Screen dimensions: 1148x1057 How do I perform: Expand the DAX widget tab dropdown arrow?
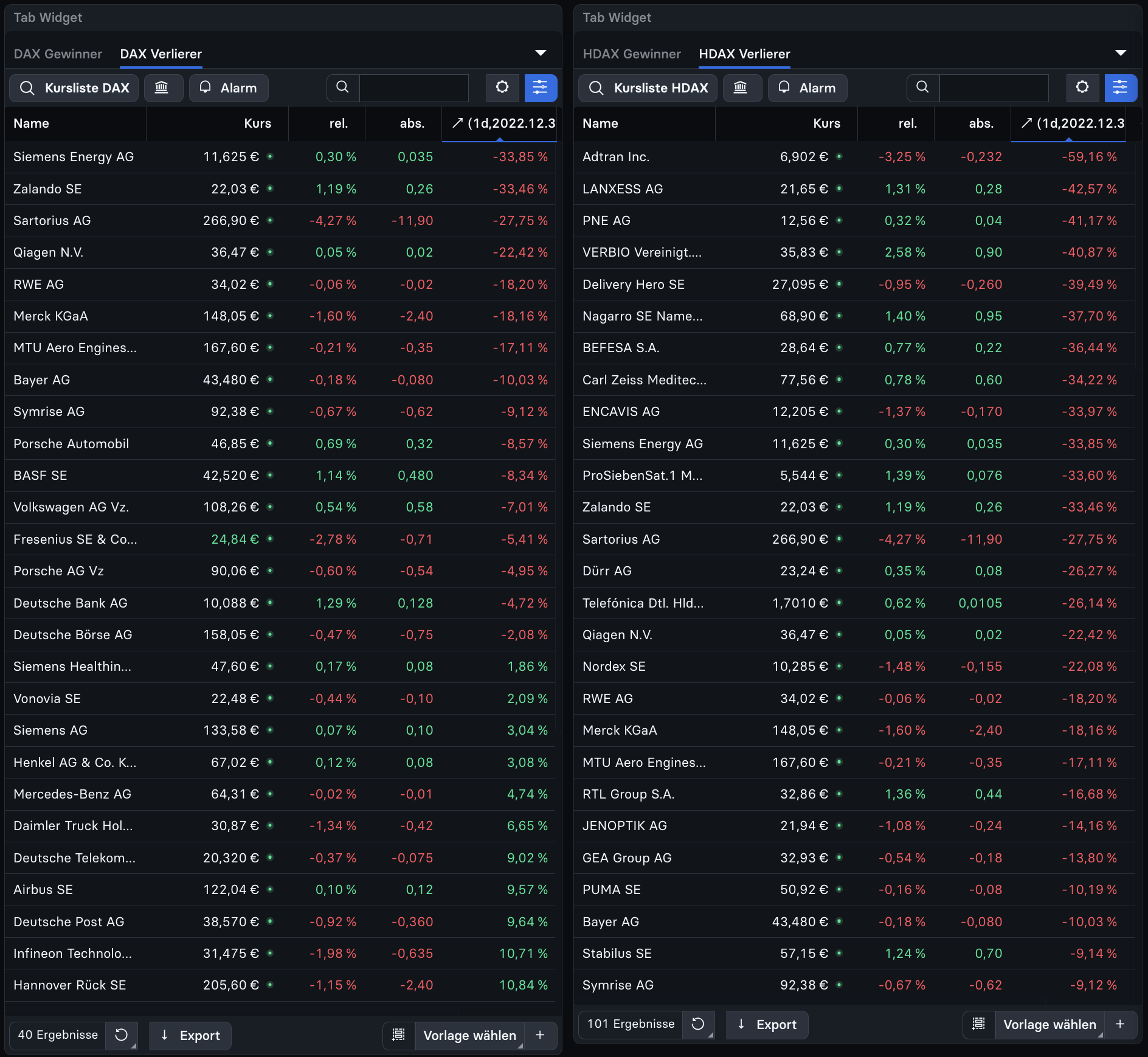[541, 53]
